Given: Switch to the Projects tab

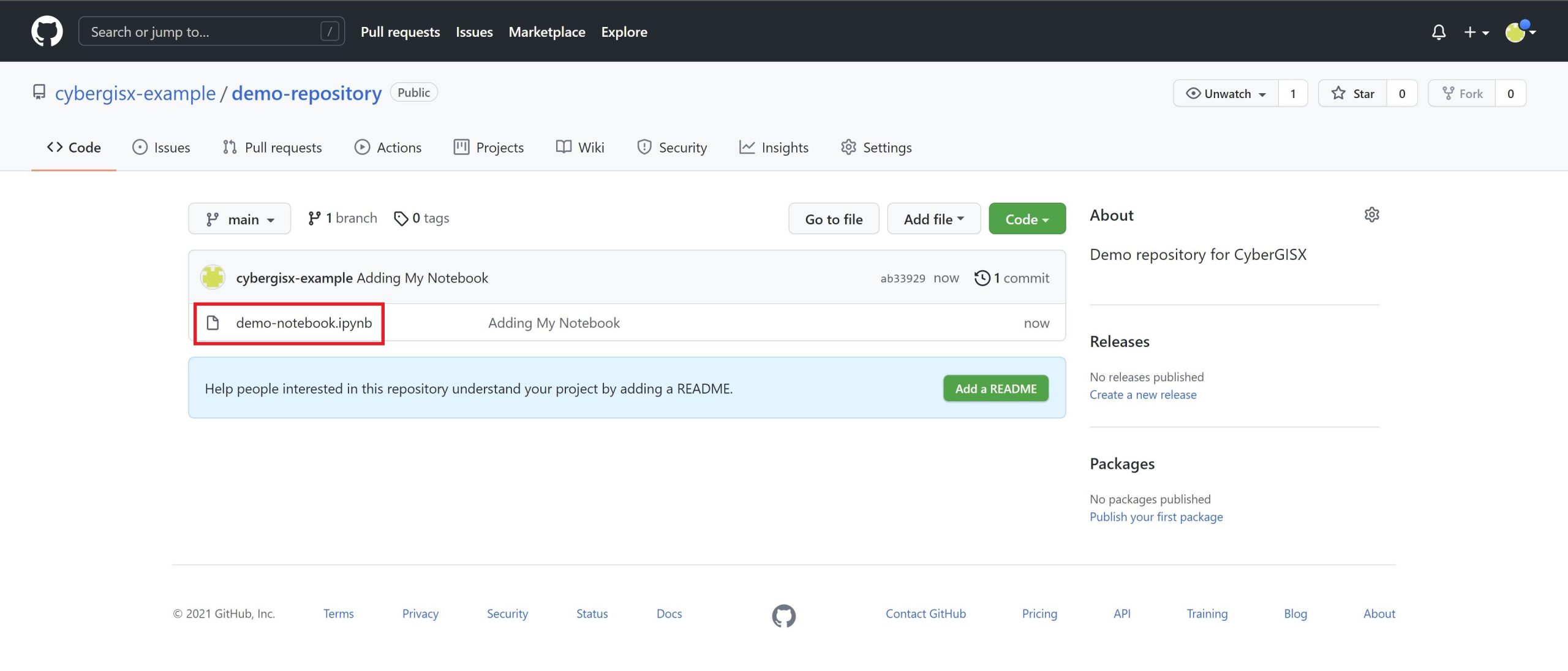Looking at the screenshot, I should pos(489,148).
